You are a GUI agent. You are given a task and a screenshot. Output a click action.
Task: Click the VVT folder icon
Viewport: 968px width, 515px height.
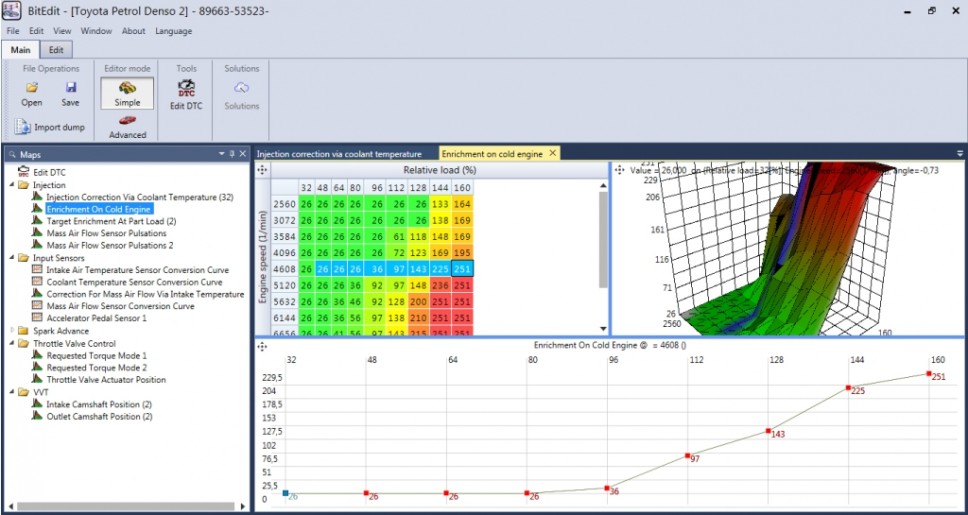(23, 391)
